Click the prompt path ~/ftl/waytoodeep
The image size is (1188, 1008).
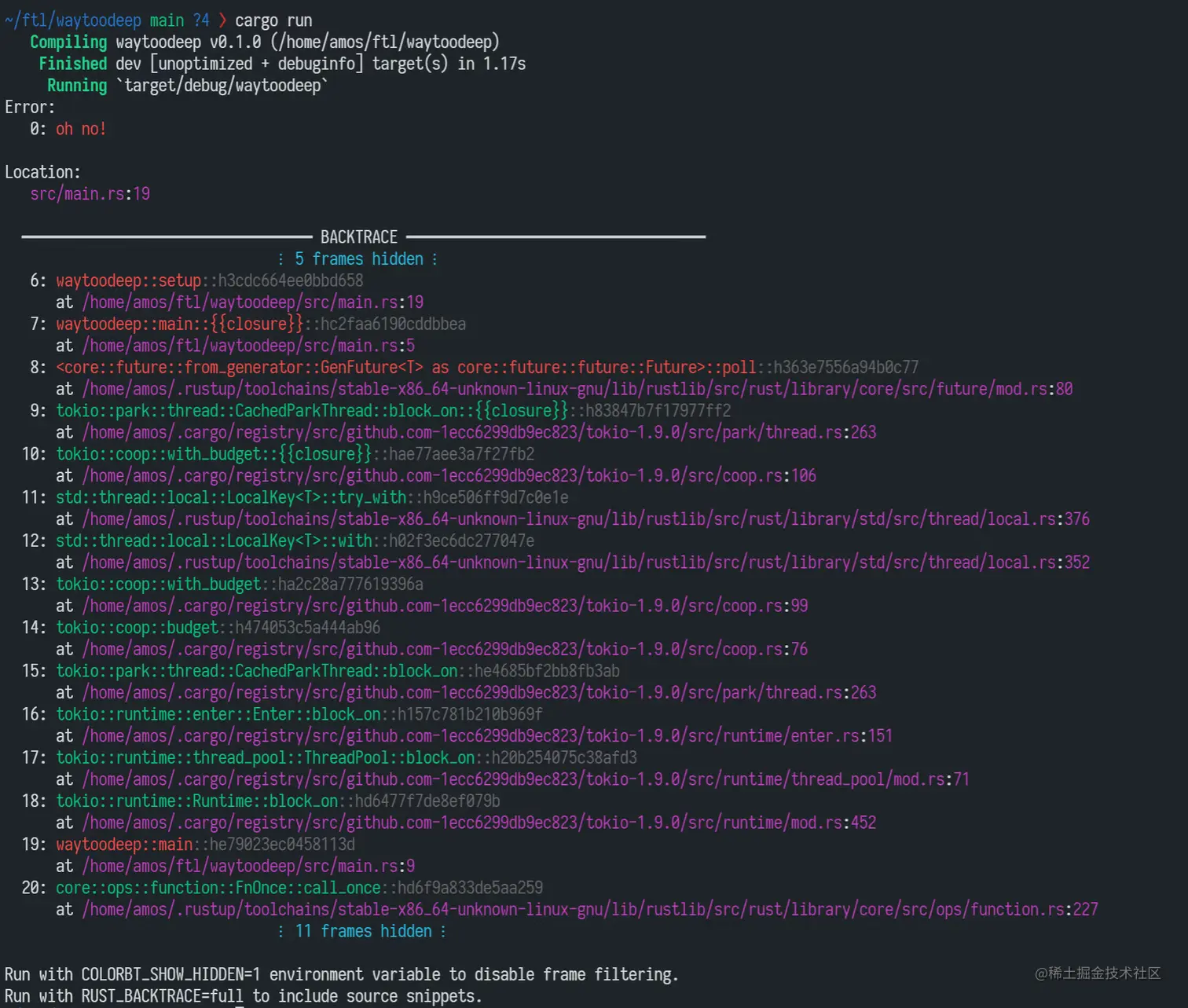[73, 20]
